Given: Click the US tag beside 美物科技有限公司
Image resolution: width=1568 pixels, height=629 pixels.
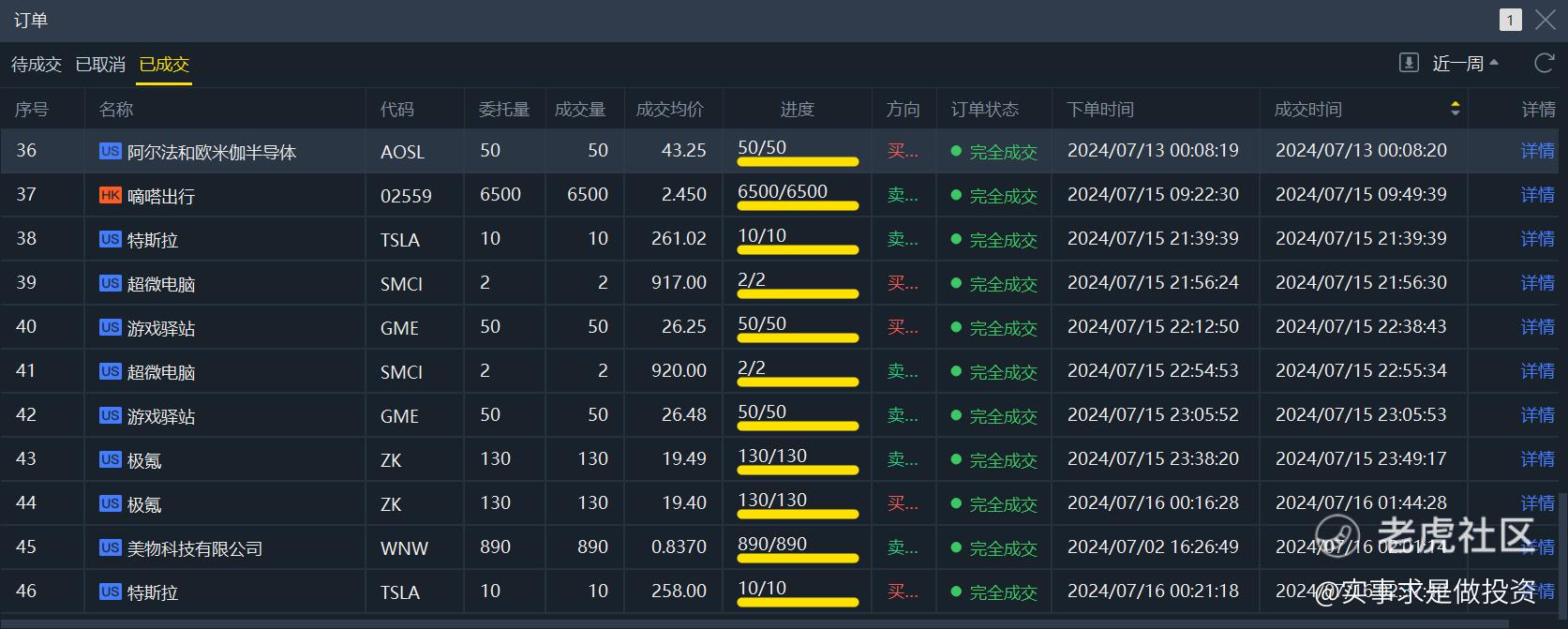Looking at the screenshot, I should click(x=111, y=547).
